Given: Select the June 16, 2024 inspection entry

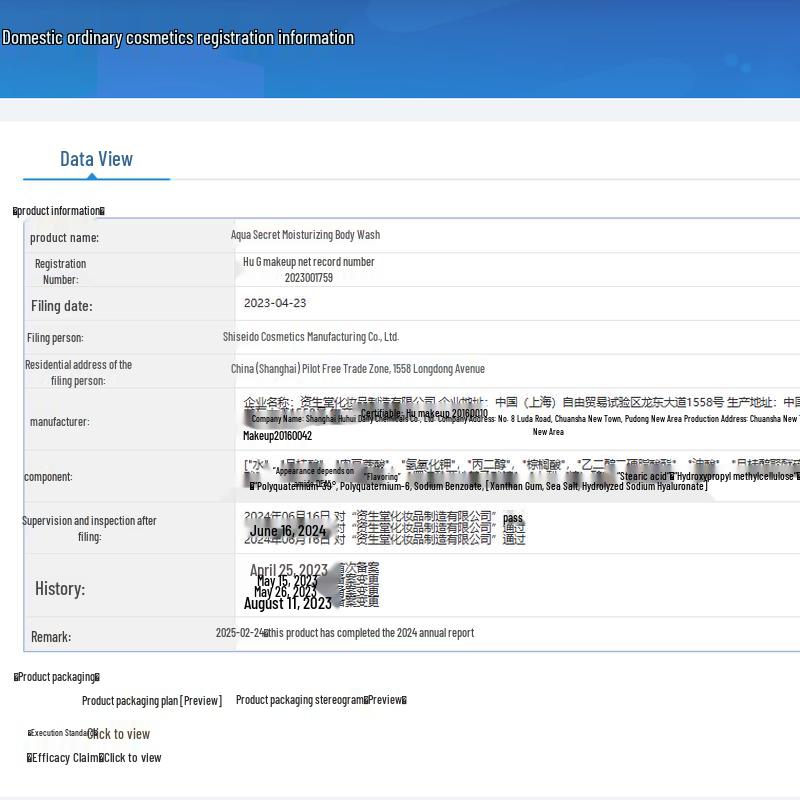Looking at the screenshot, I should [288, 531].
